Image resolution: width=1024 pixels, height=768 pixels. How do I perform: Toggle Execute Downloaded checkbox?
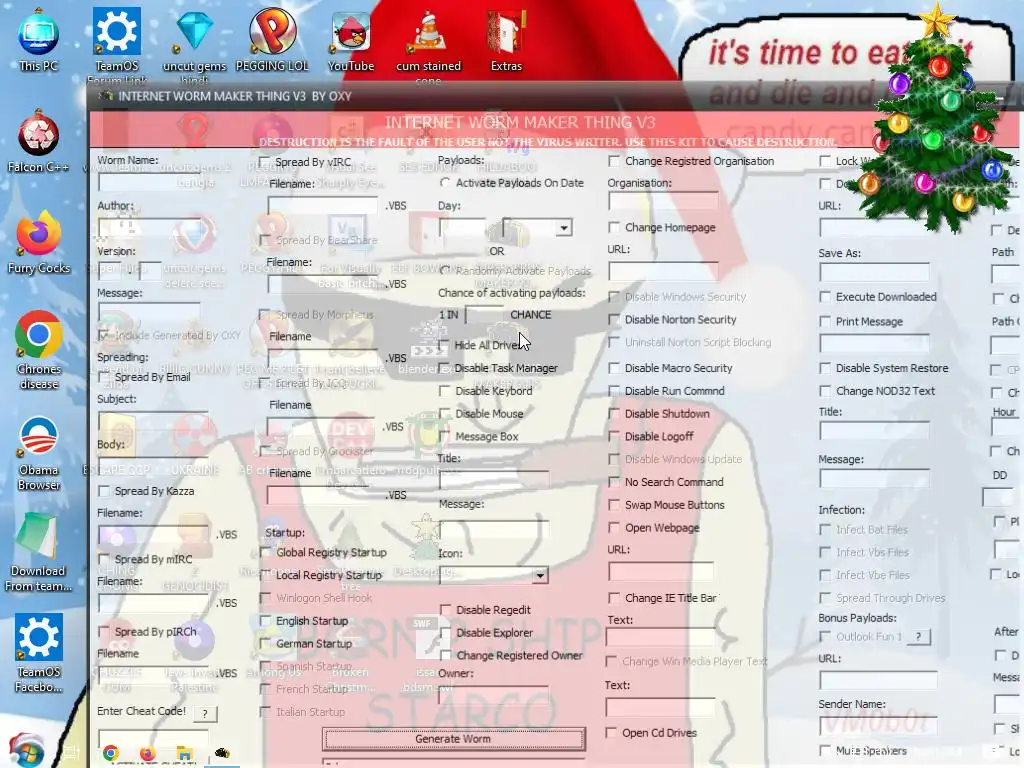[x=825, y=297]
